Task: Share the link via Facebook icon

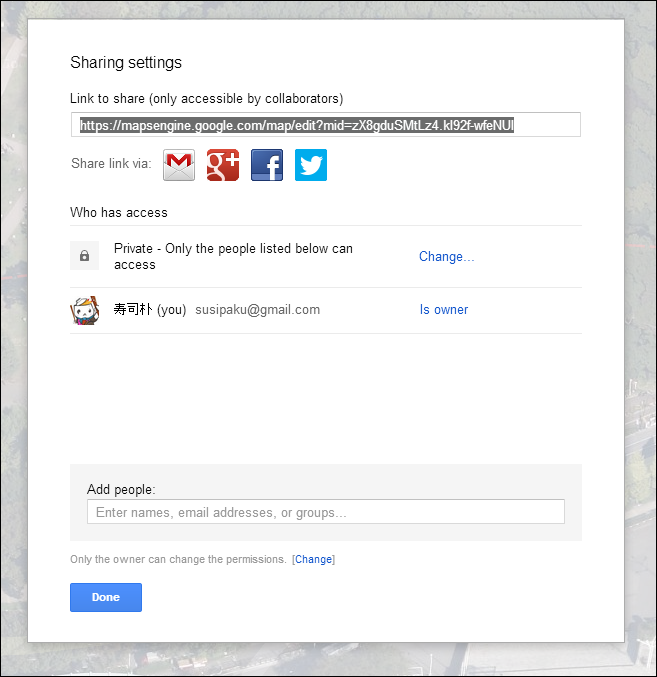Action: coord(267,165)
